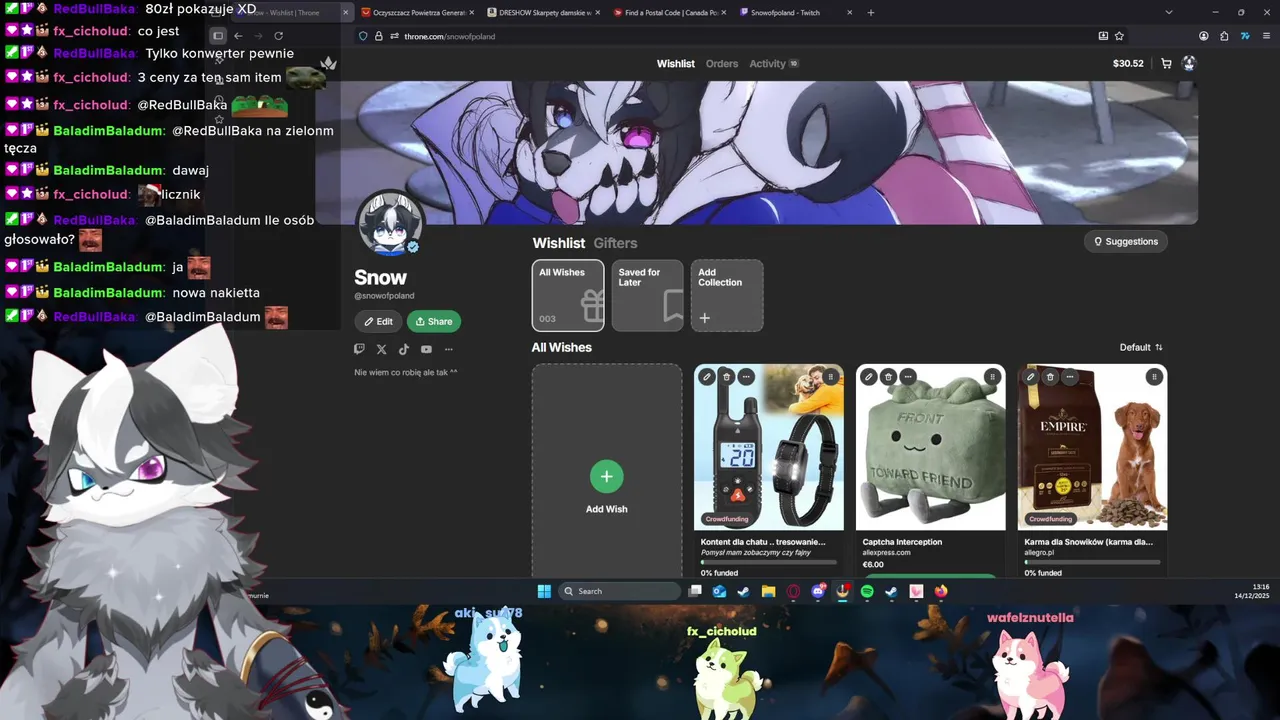1280x720 pixels.
Task: Switch to Oczyszczacz Powietrza browser tab
Action: tap(418, 12)
